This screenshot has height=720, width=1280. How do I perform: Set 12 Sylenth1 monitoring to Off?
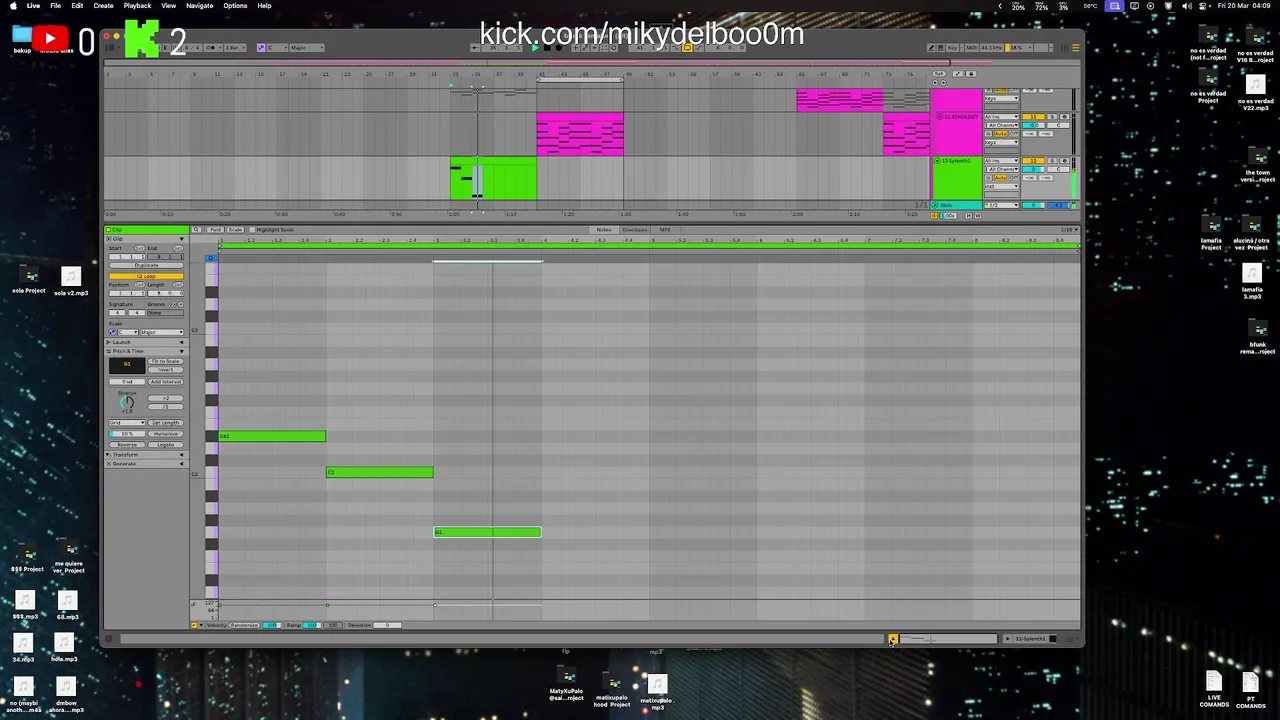[1014, 177]
